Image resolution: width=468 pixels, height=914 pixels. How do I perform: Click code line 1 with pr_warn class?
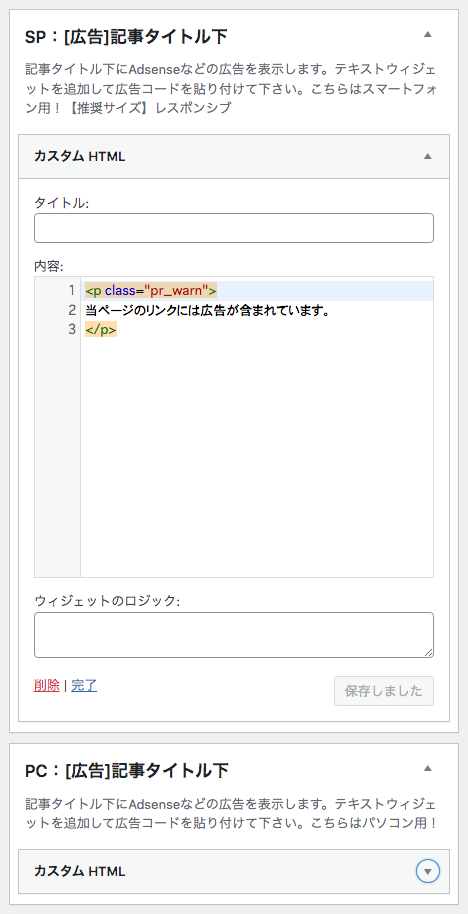[151, 290]
